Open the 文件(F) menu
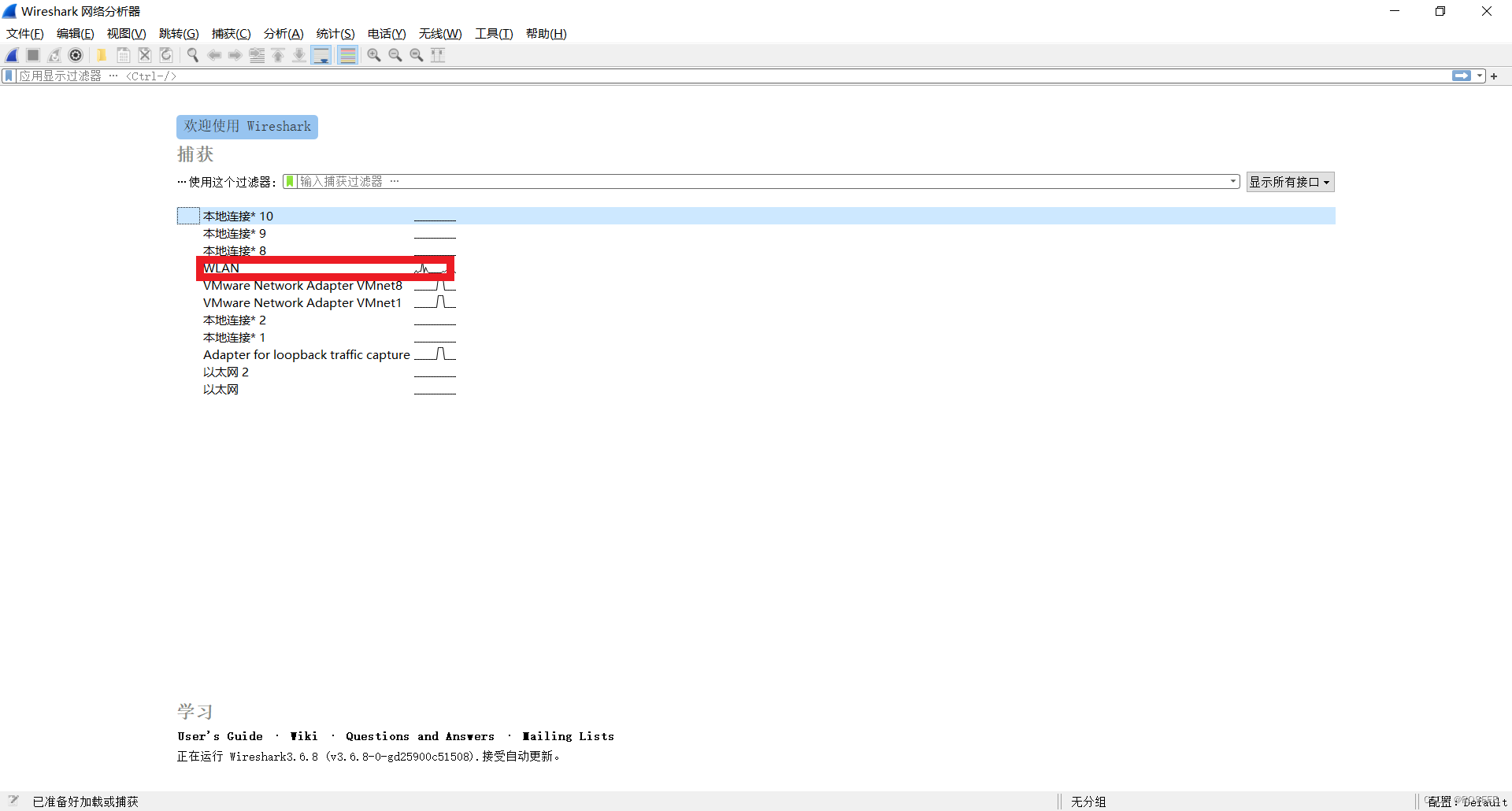Viewport: 1512px width, 811px height. pos(25,34)
